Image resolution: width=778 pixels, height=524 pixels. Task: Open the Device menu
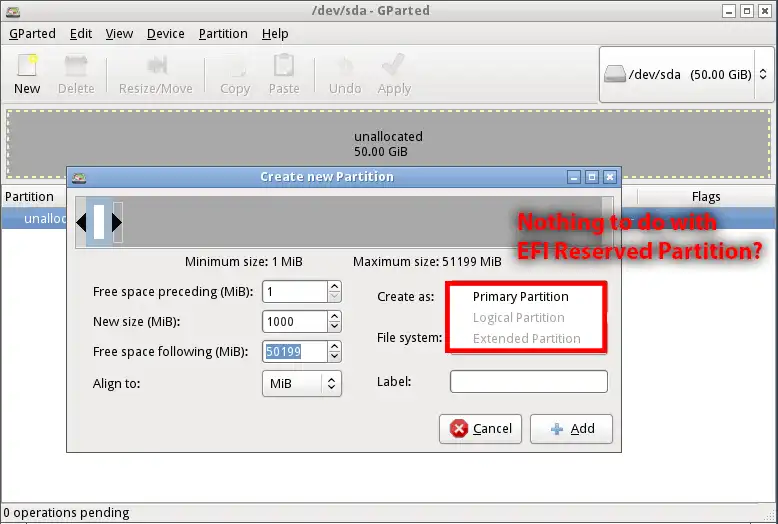[166, 34]
